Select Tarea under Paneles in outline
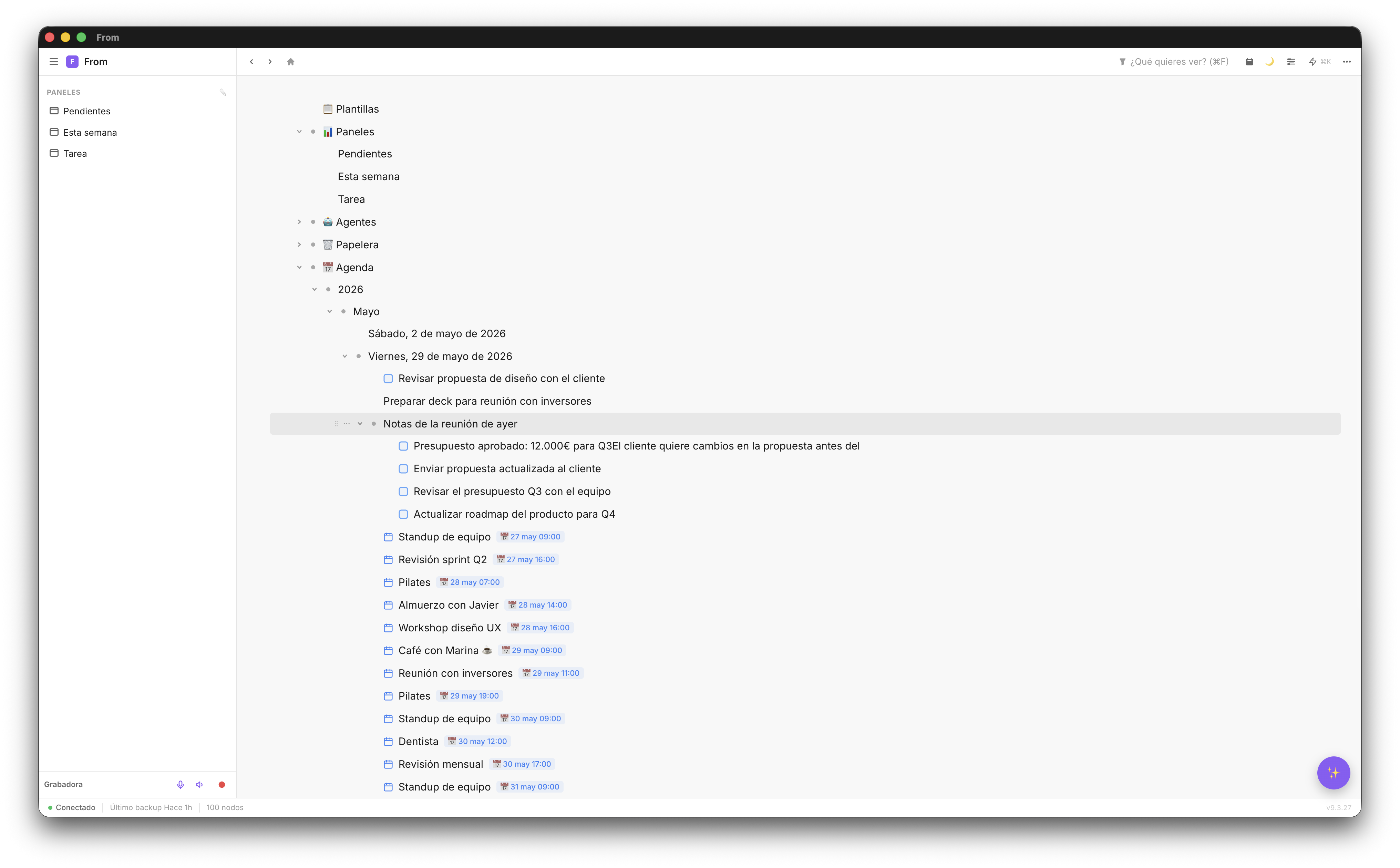 351,199
